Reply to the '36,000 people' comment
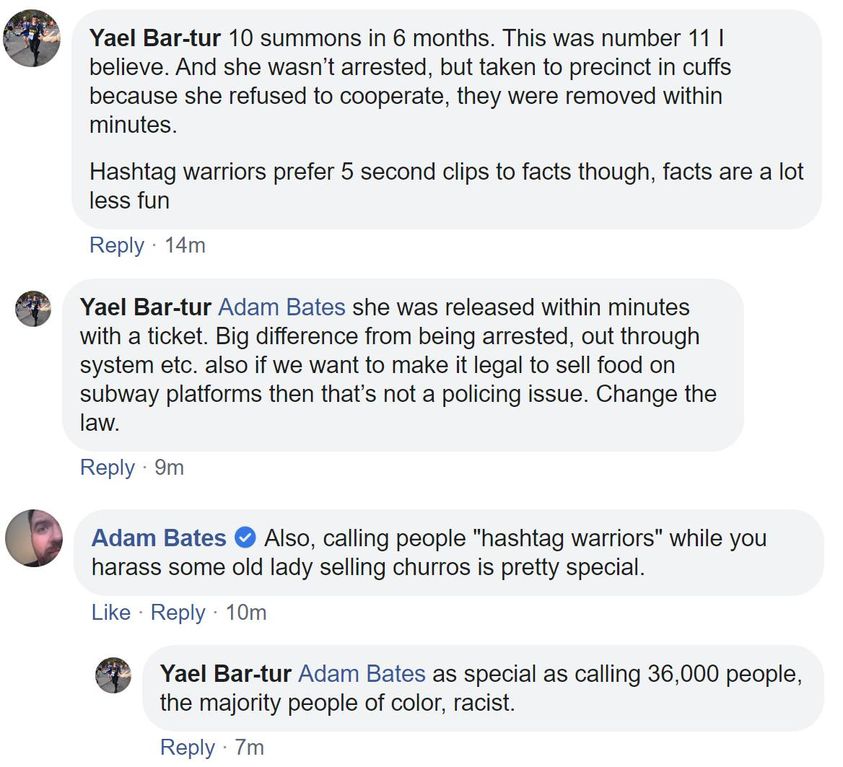The height and width of the screenshot is (767, 843). [188, 748]
